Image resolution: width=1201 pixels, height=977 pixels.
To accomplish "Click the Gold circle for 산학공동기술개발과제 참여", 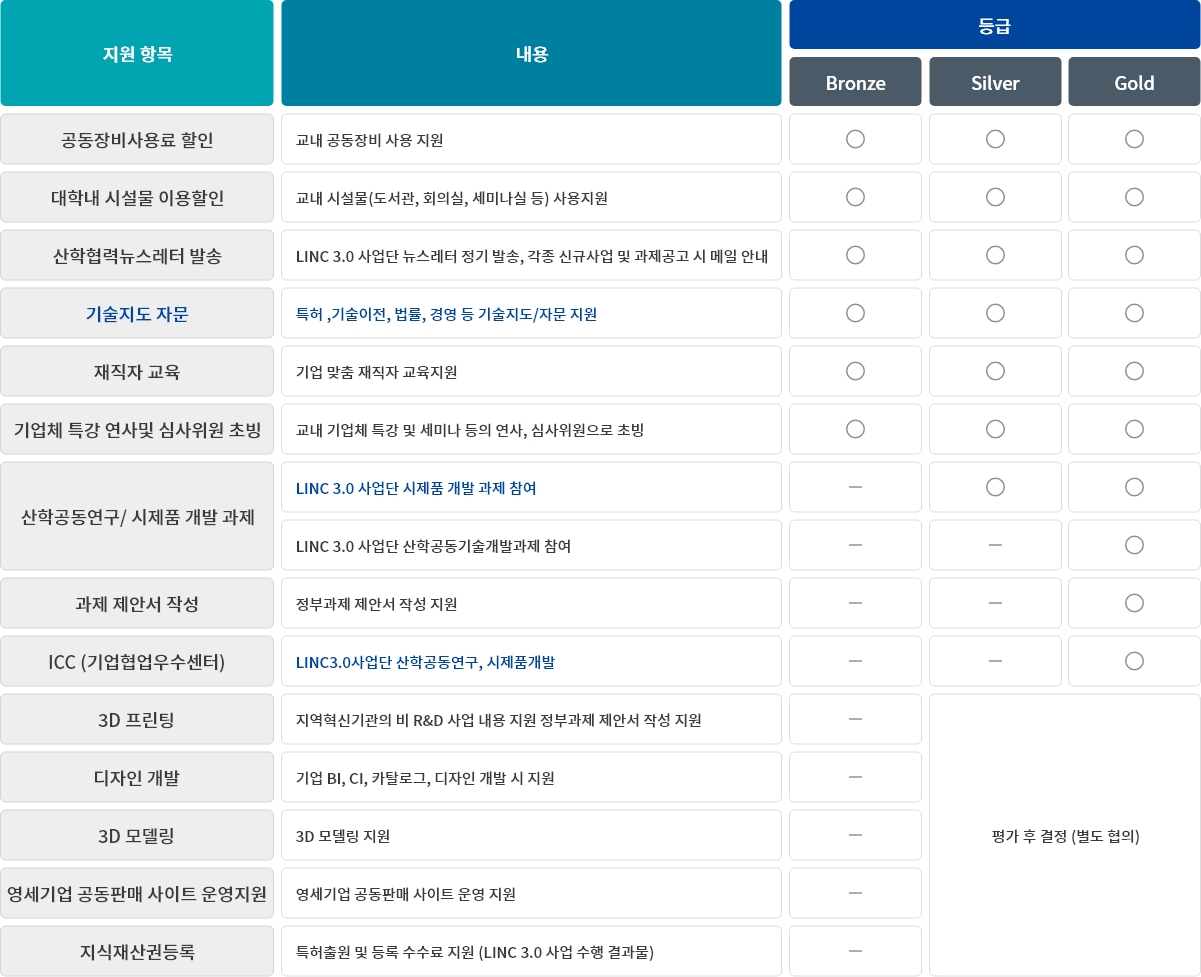I will pyautogui.click(x=1134, y=545).
